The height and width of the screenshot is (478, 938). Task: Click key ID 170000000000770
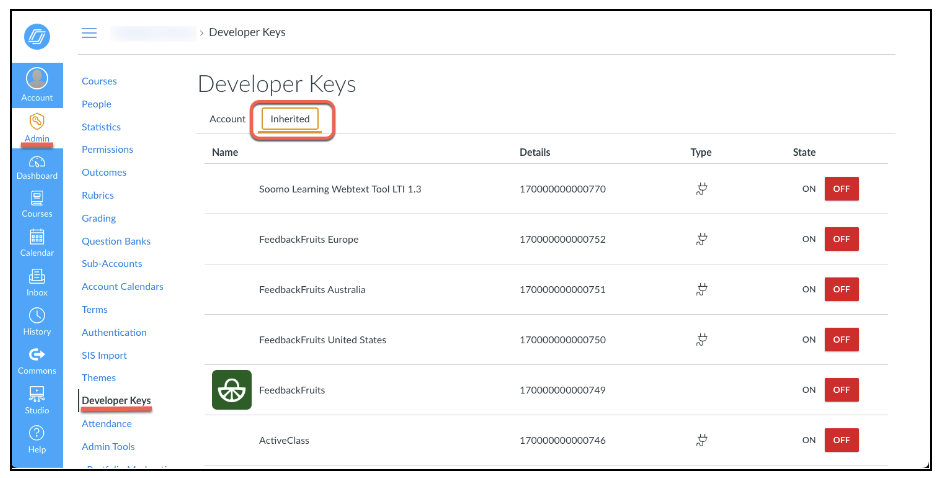(x=562, y=189)
